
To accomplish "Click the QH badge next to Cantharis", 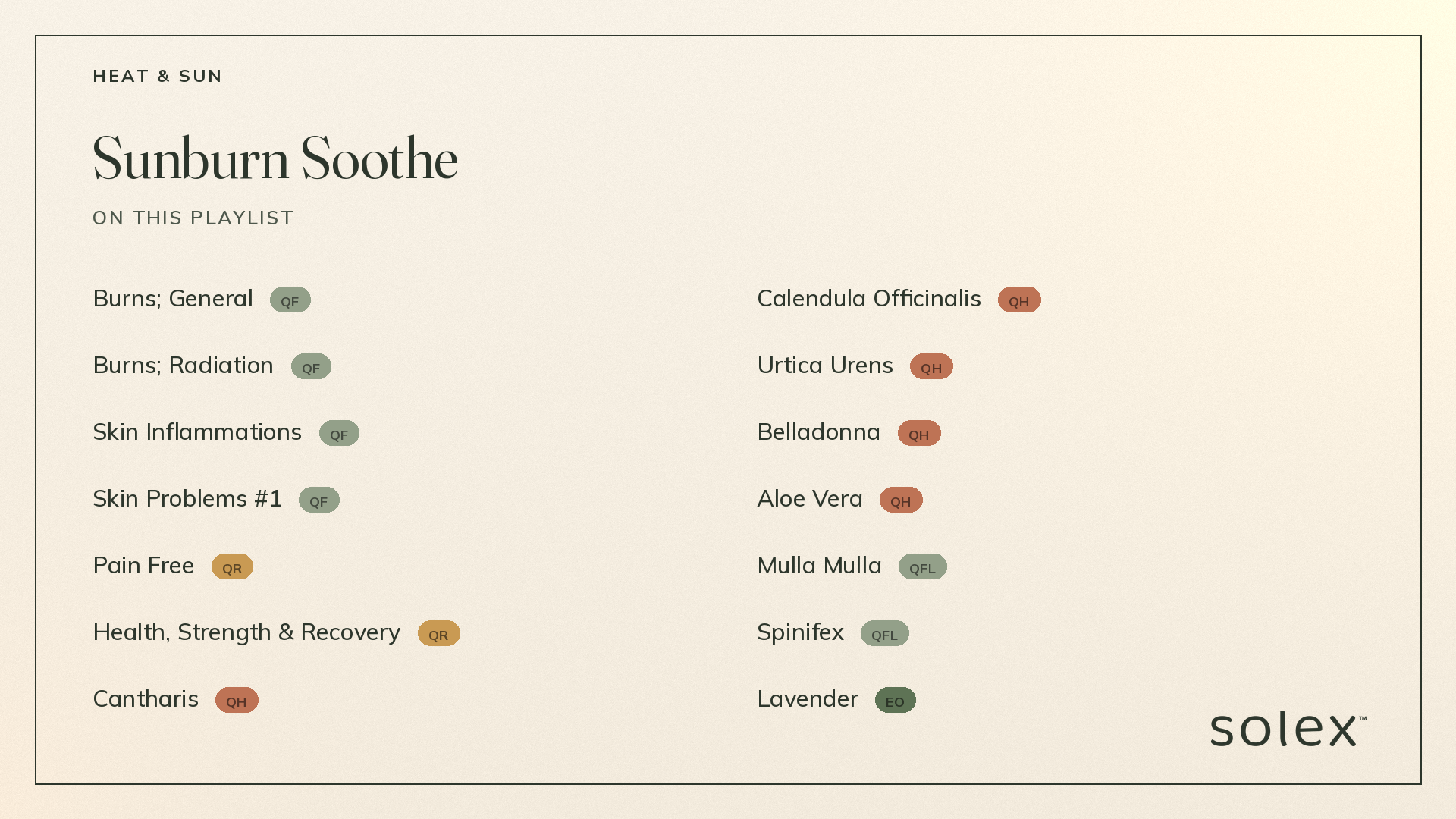I will point(237,700).
